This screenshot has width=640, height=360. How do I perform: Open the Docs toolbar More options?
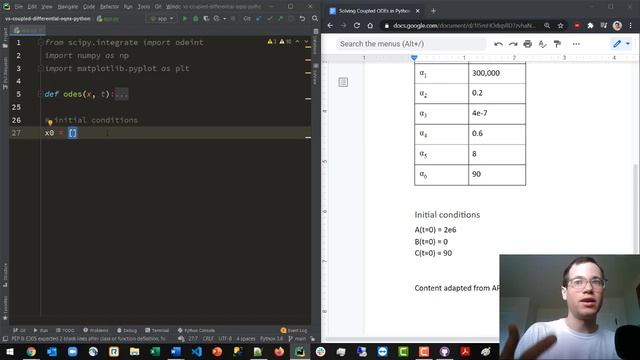tap(576, 44)
